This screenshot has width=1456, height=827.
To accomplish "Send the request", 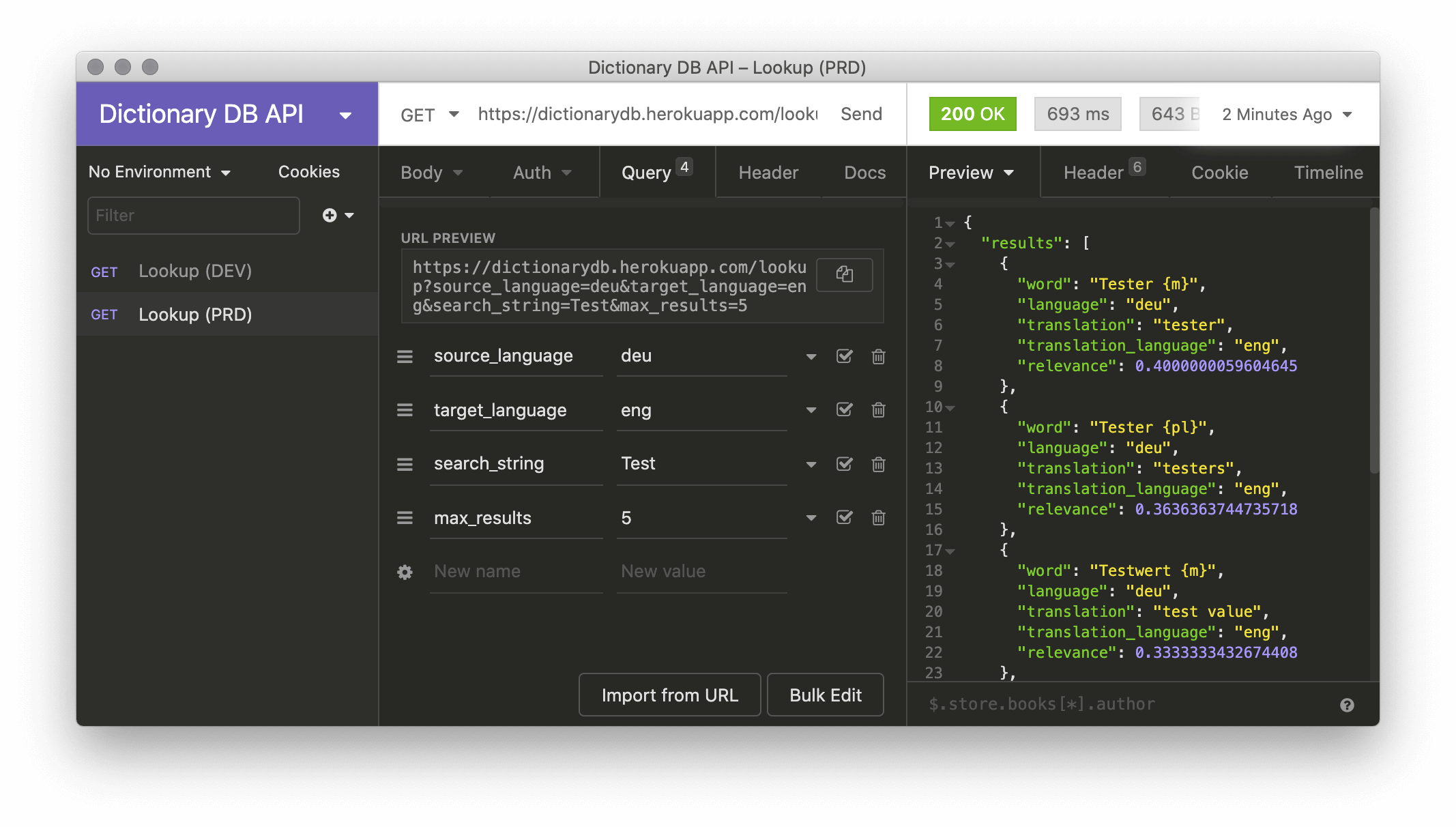I will pyautogui.click(x=861, y=114).
